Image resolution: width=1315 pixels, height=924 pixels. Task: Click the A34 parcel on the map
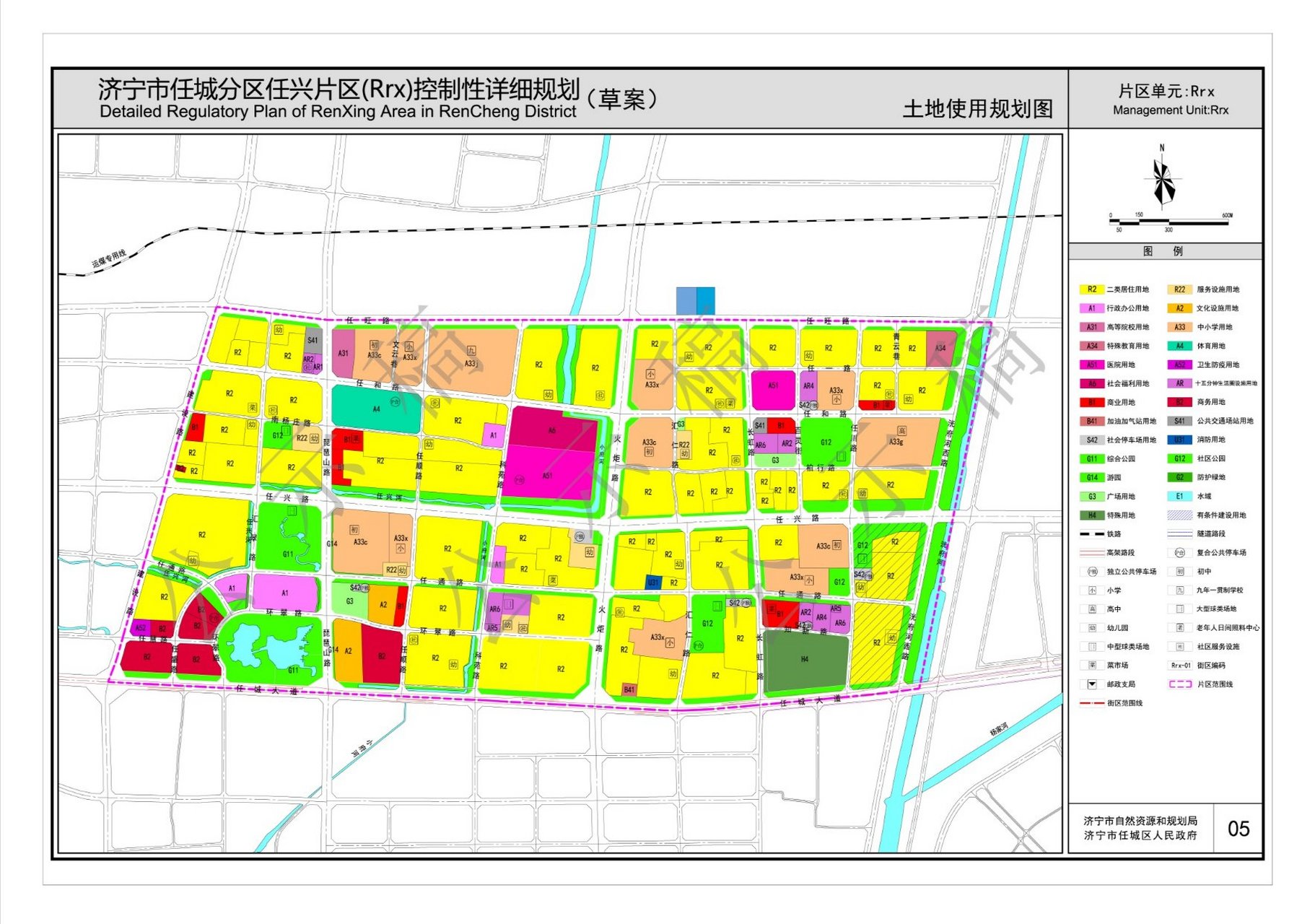[x=940, y=348]
